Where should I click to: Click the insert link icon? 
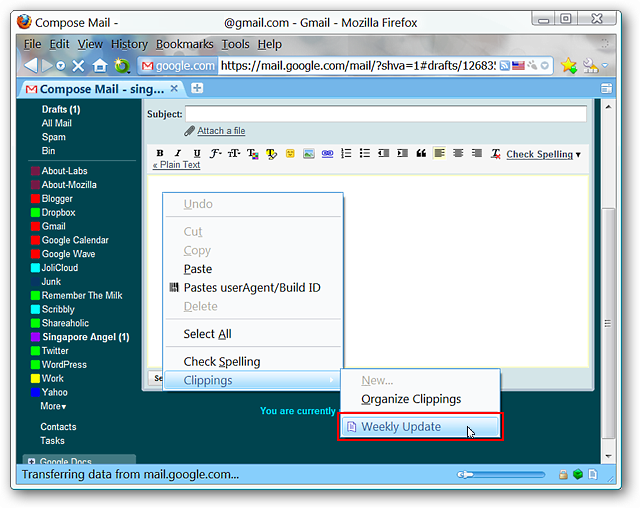click(327, 153)
